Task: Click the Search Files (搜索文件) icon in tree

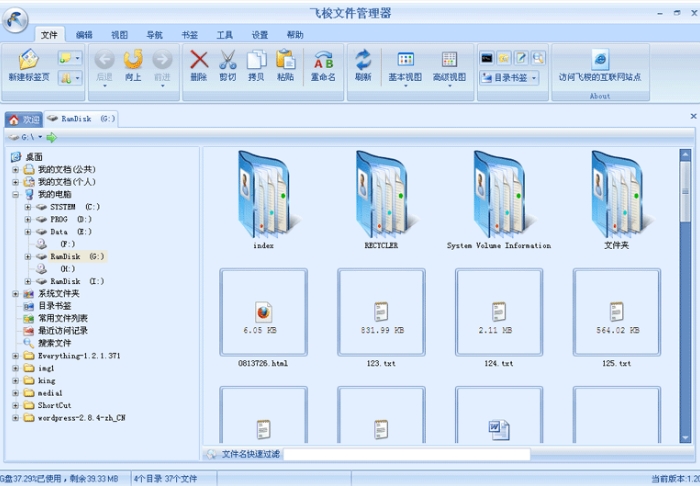Action: click(x=28, y=343)
